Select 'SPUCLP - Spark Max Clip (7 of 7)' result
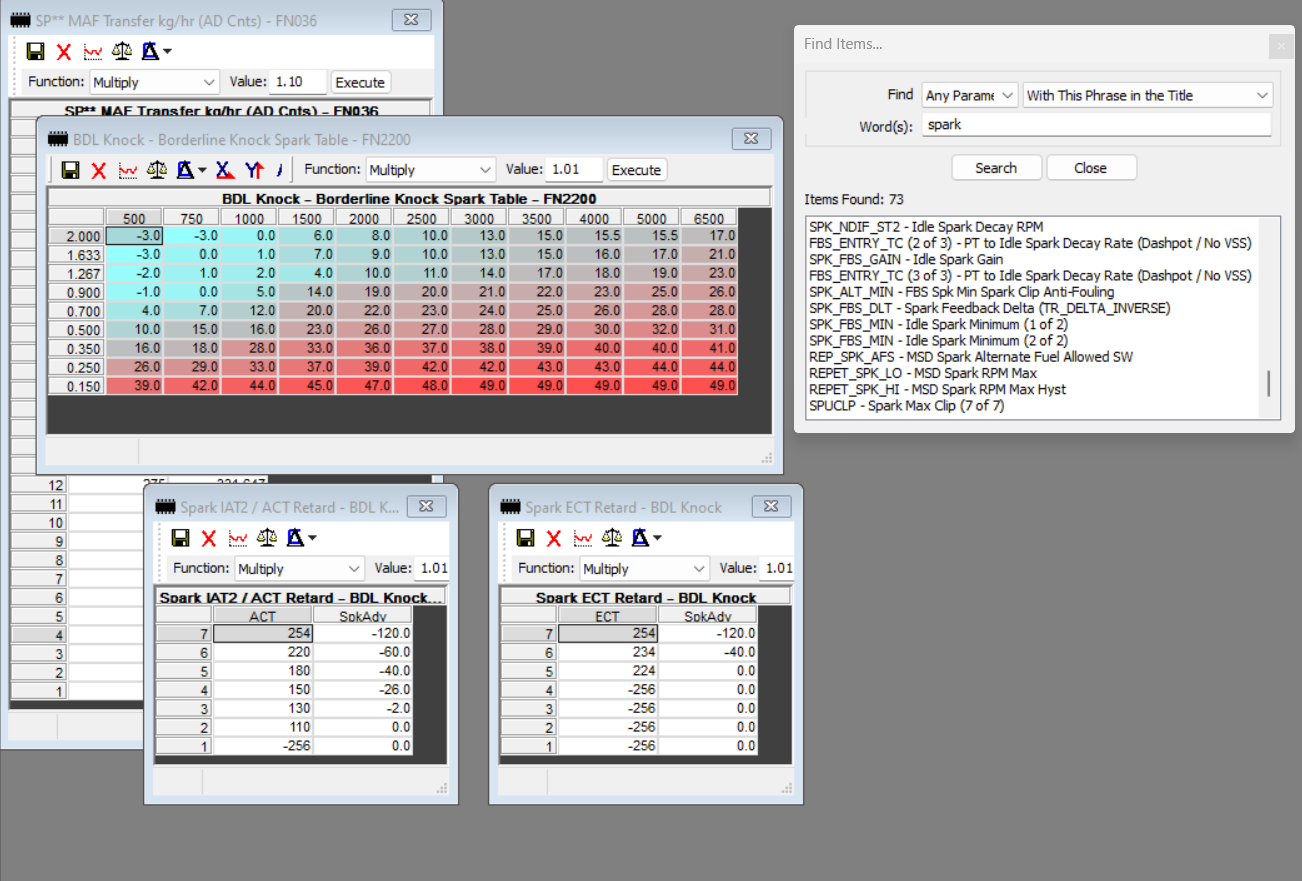 click(906, 406)
